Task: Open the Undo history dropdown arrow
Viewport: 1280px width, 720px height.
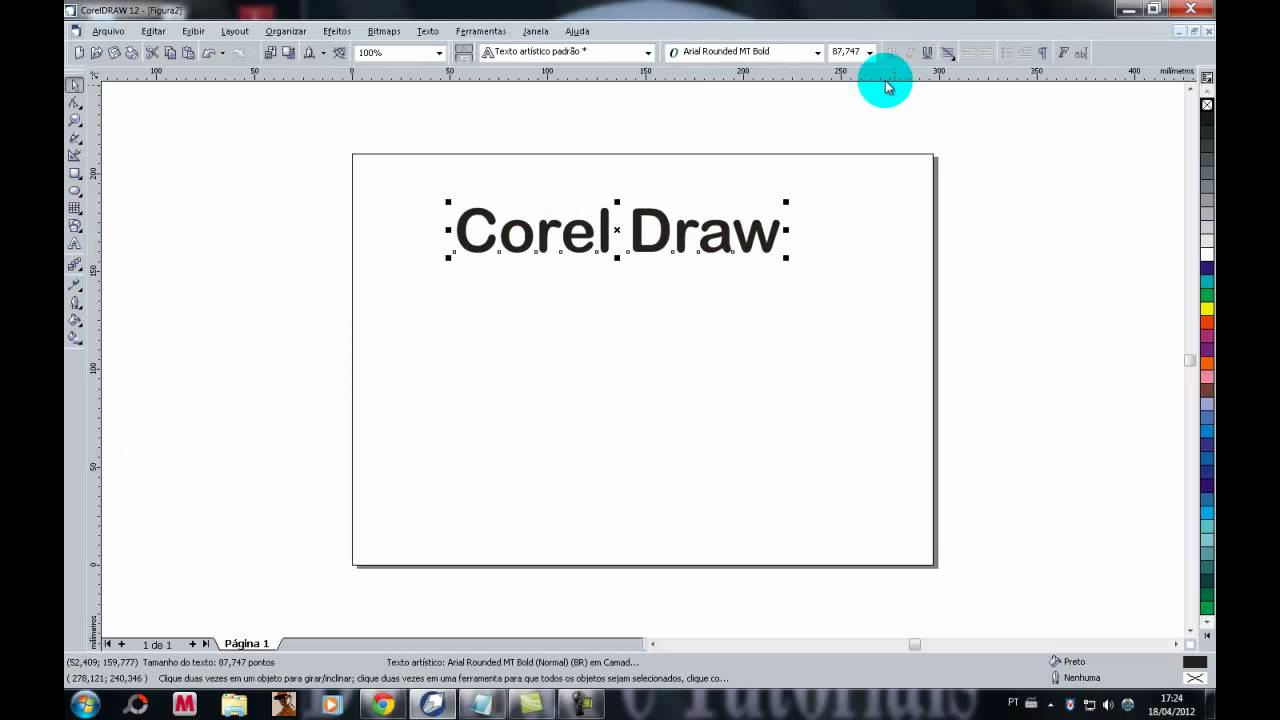Action: [222, 52]
